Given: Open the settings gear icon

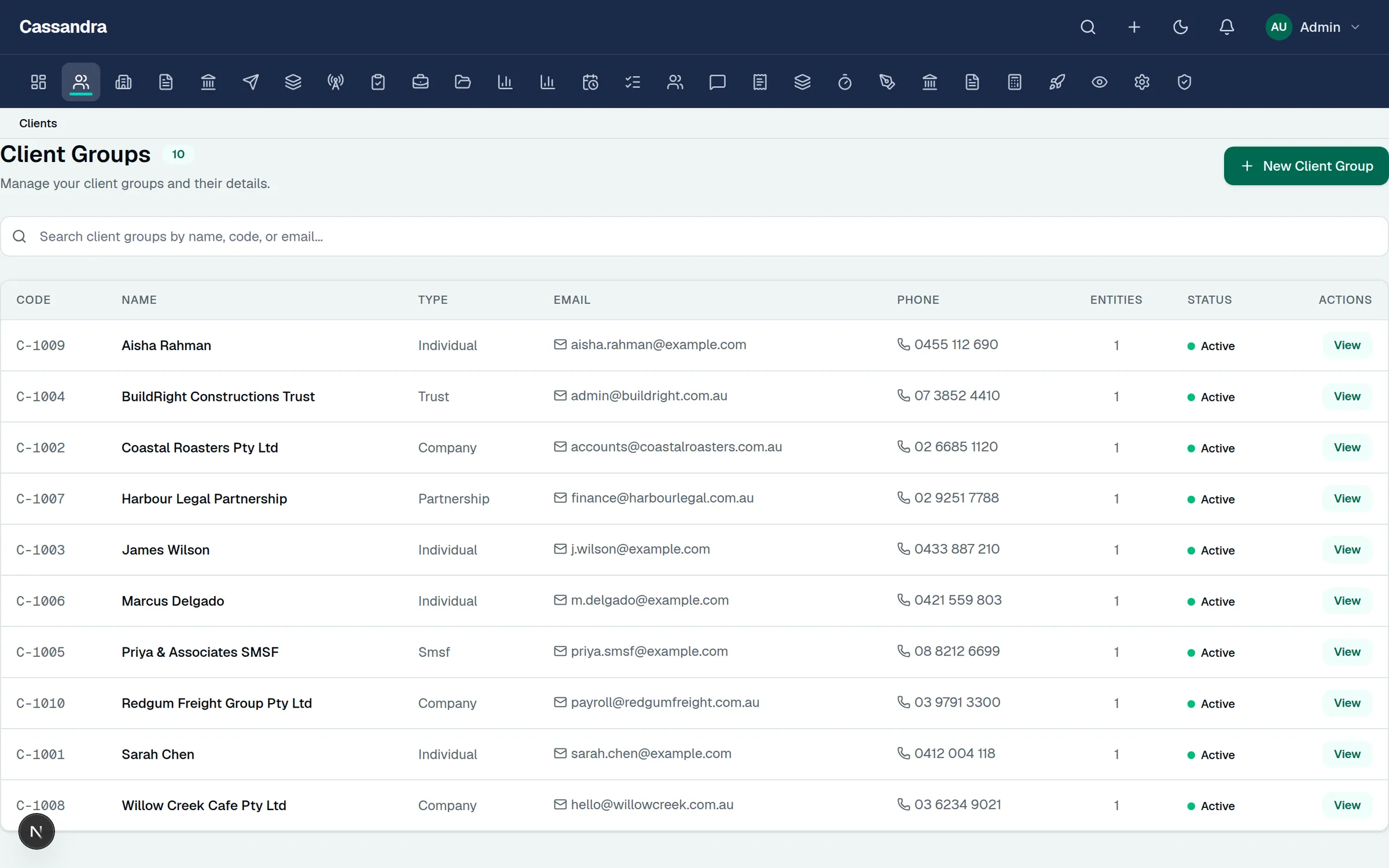Looking at the screenshot, I should pos(1142,82).
